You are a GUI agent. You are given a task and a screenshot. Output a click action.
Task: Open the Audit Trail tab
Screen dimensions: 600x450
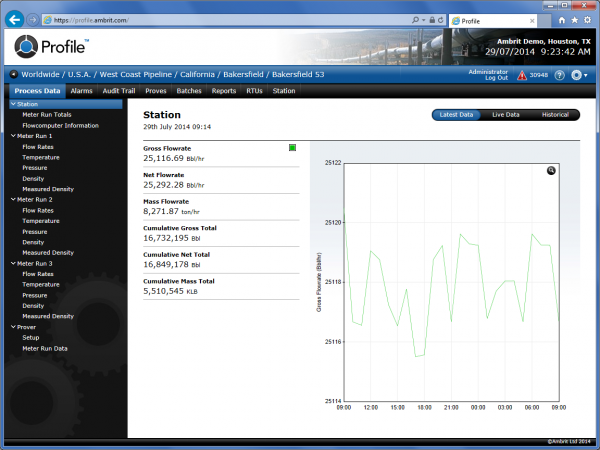point(119,91)
